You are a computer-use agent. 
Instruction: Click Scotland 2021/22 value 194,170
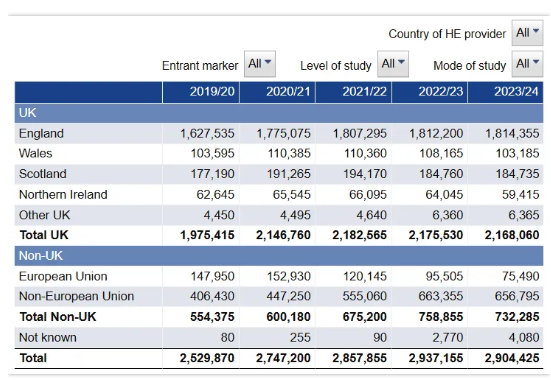coord(365,174)
